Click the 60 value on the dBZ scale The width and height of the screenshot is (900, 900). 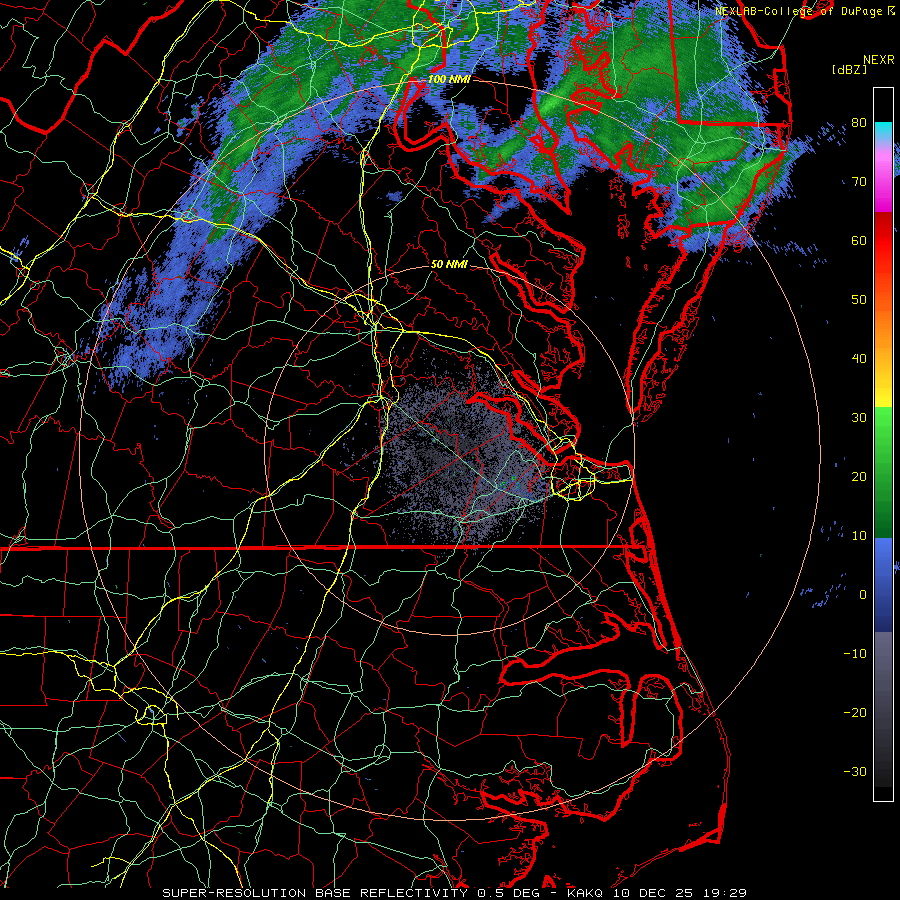pyautogui.click(x=859, y=241)
